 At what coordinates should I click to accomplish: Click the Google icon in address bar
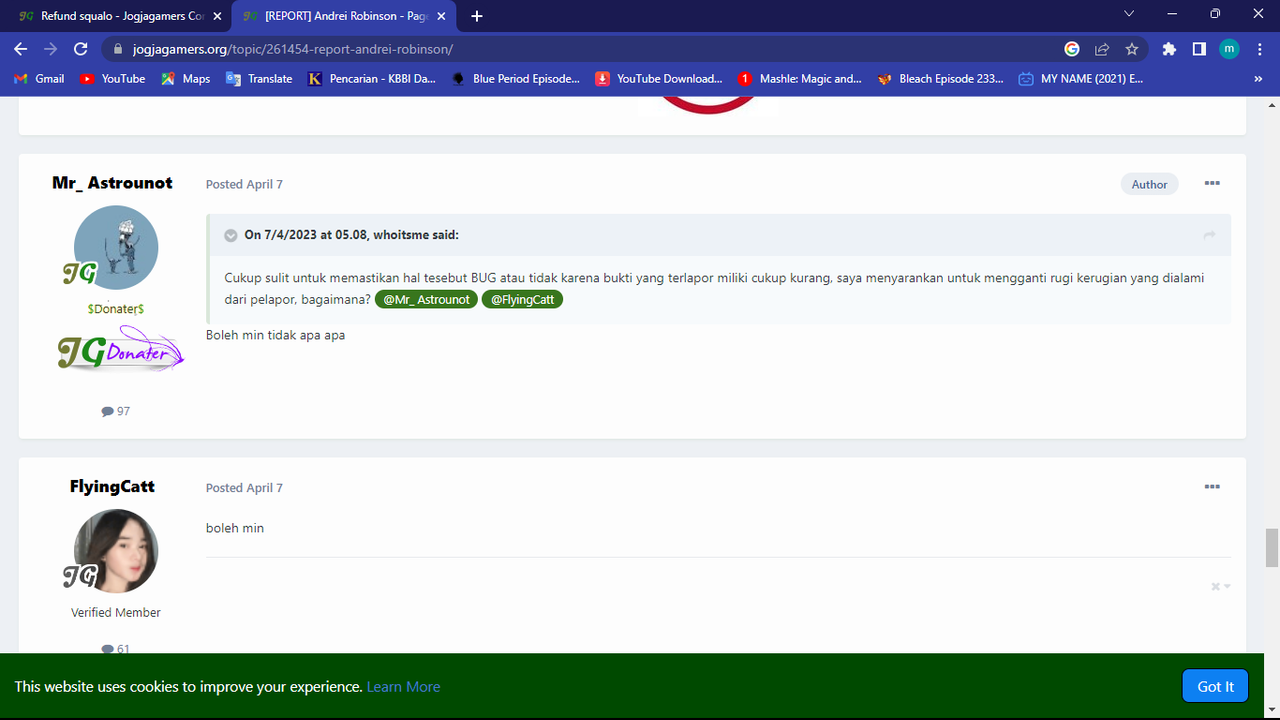coord(1071,49)
